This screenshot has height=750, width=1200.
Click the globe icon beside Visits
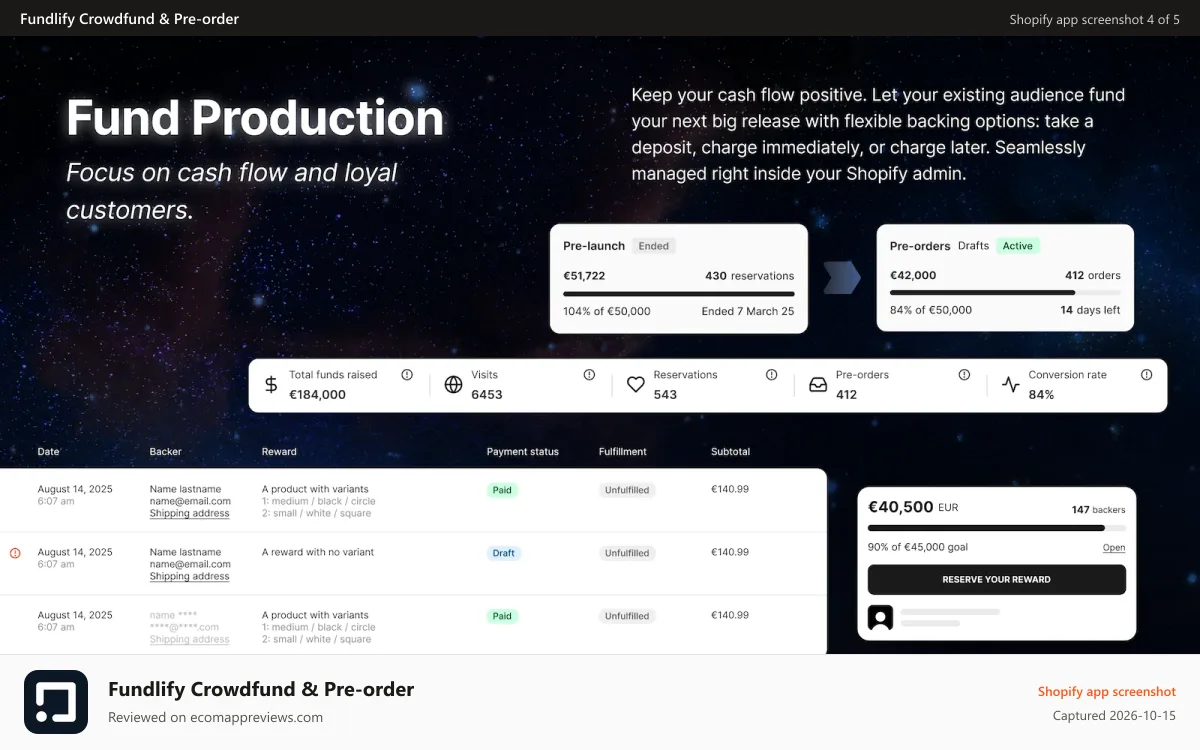pos(453,385)
